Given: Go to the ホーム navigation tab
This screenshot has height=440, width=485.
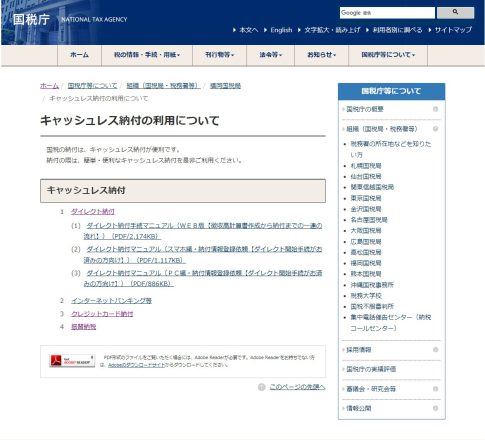Looking at the screenshot, I should (79, 55).
